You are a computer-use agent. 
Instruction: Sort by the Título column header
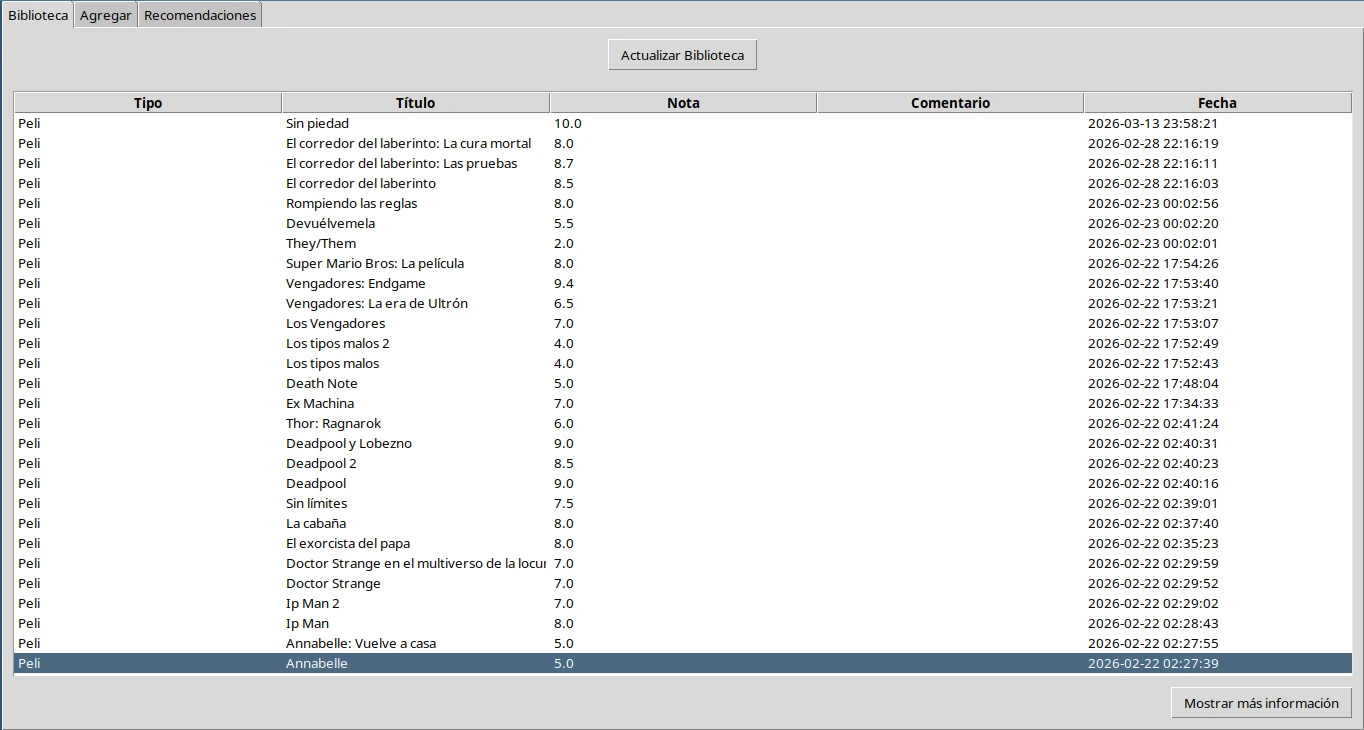[x=415, y=103]
